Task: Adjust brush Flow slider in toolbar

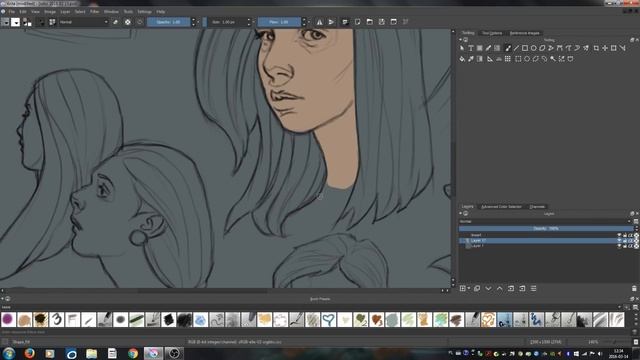Action: (x=279, y=22)
